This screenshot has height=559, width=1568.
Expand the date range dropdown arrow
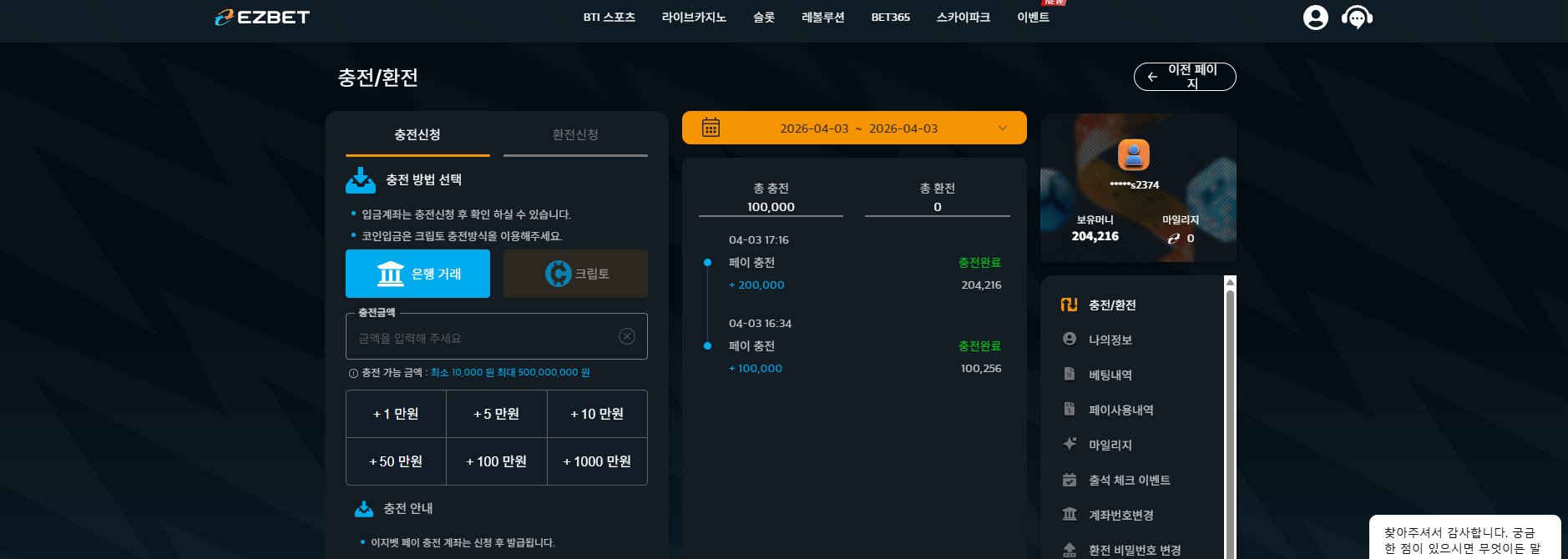(1003, 128)
